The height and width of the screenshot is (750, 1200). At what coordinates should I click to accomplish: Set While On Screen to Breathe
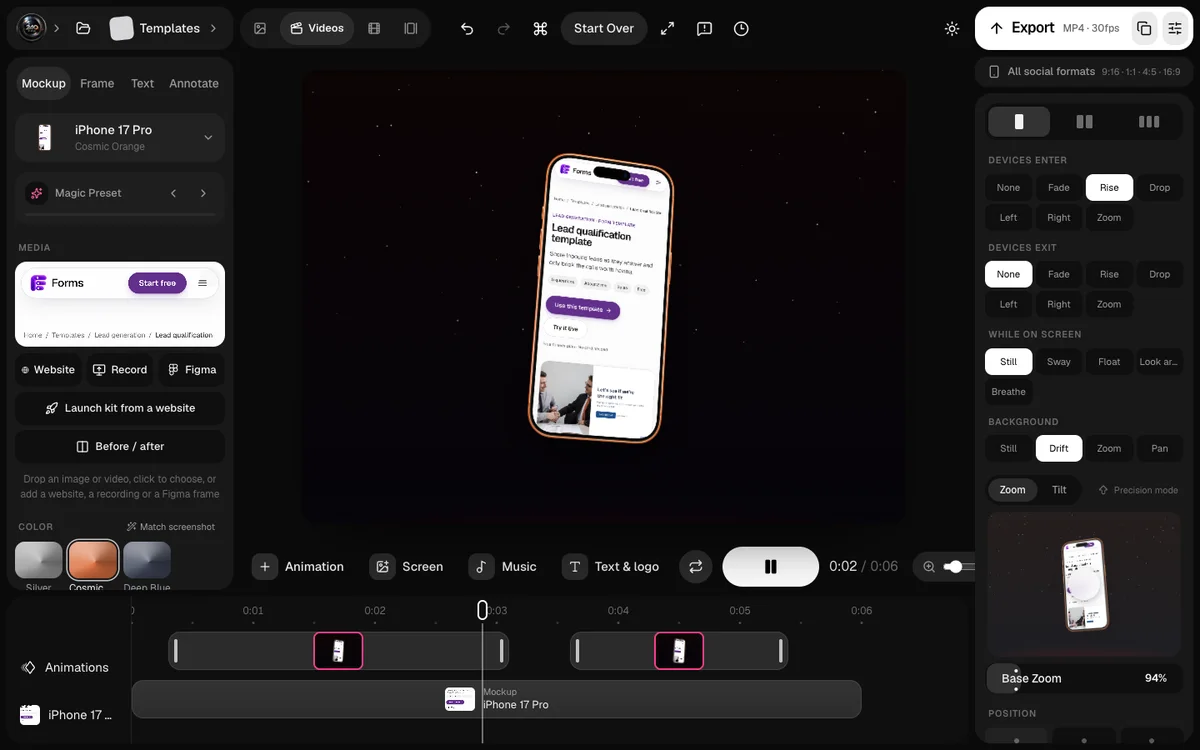1008,391
